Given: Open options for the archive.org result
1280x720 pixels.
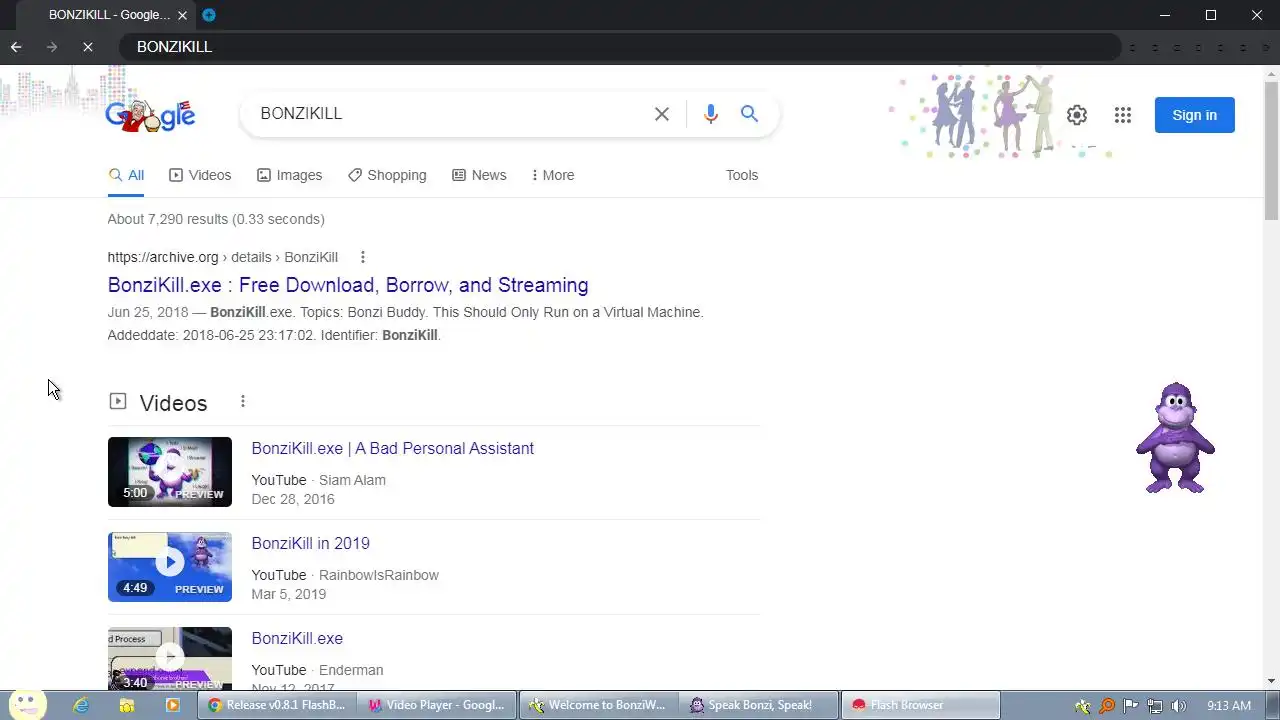Looking at the screenshot, I should (363, 257).
